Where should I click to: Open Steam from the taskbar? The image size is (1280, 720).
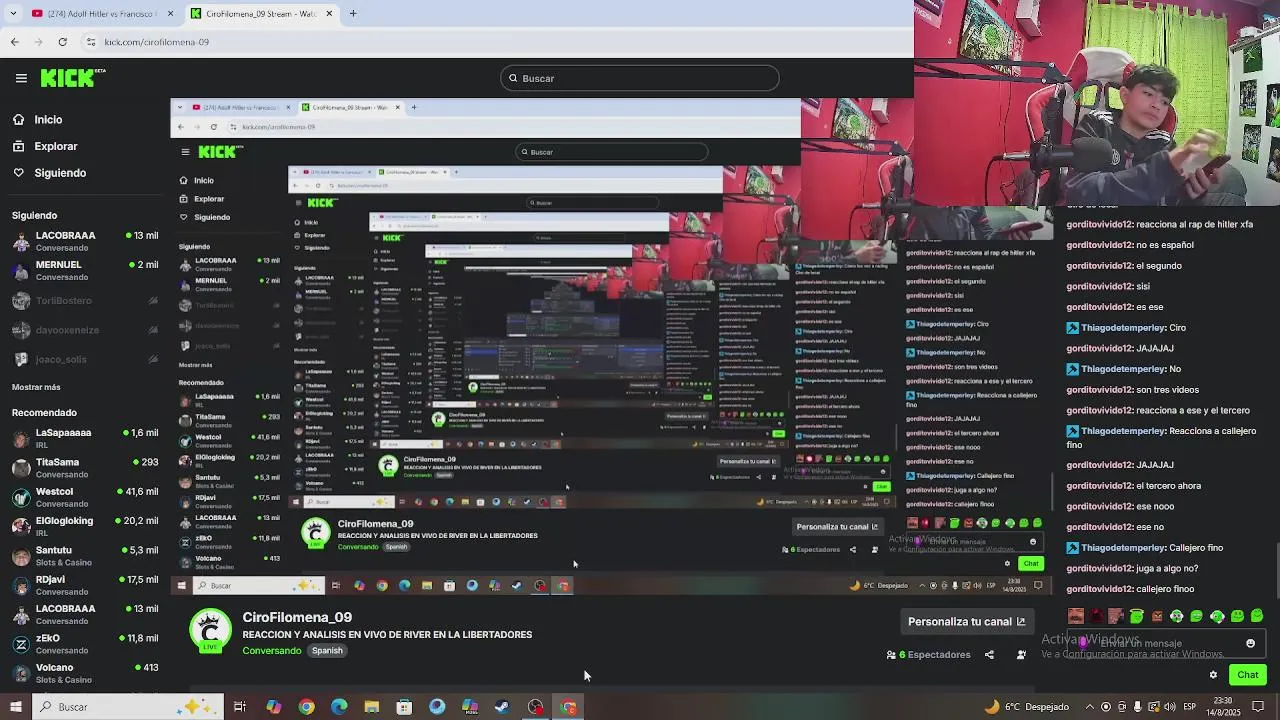pyautogui.click(x=502, y=707)
